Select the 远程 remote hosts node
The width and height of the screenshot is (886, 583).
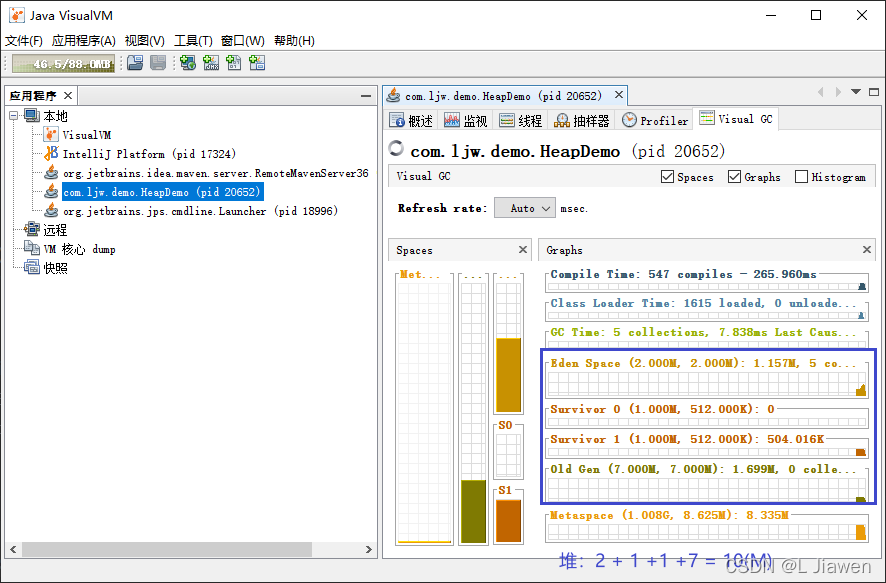(x=55, y=230)
